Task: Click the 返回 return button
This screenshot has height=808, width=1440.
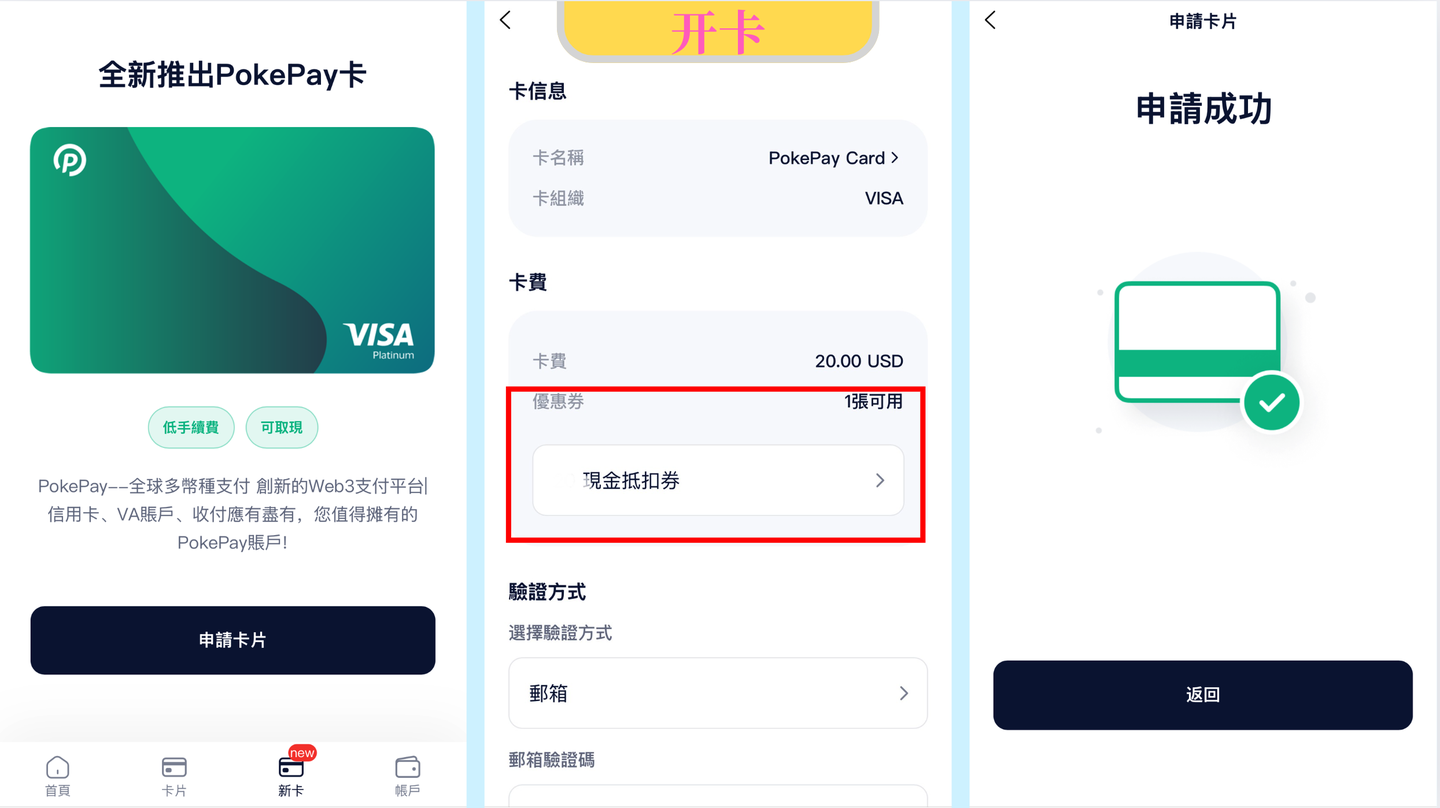Action: point(1203,695)
